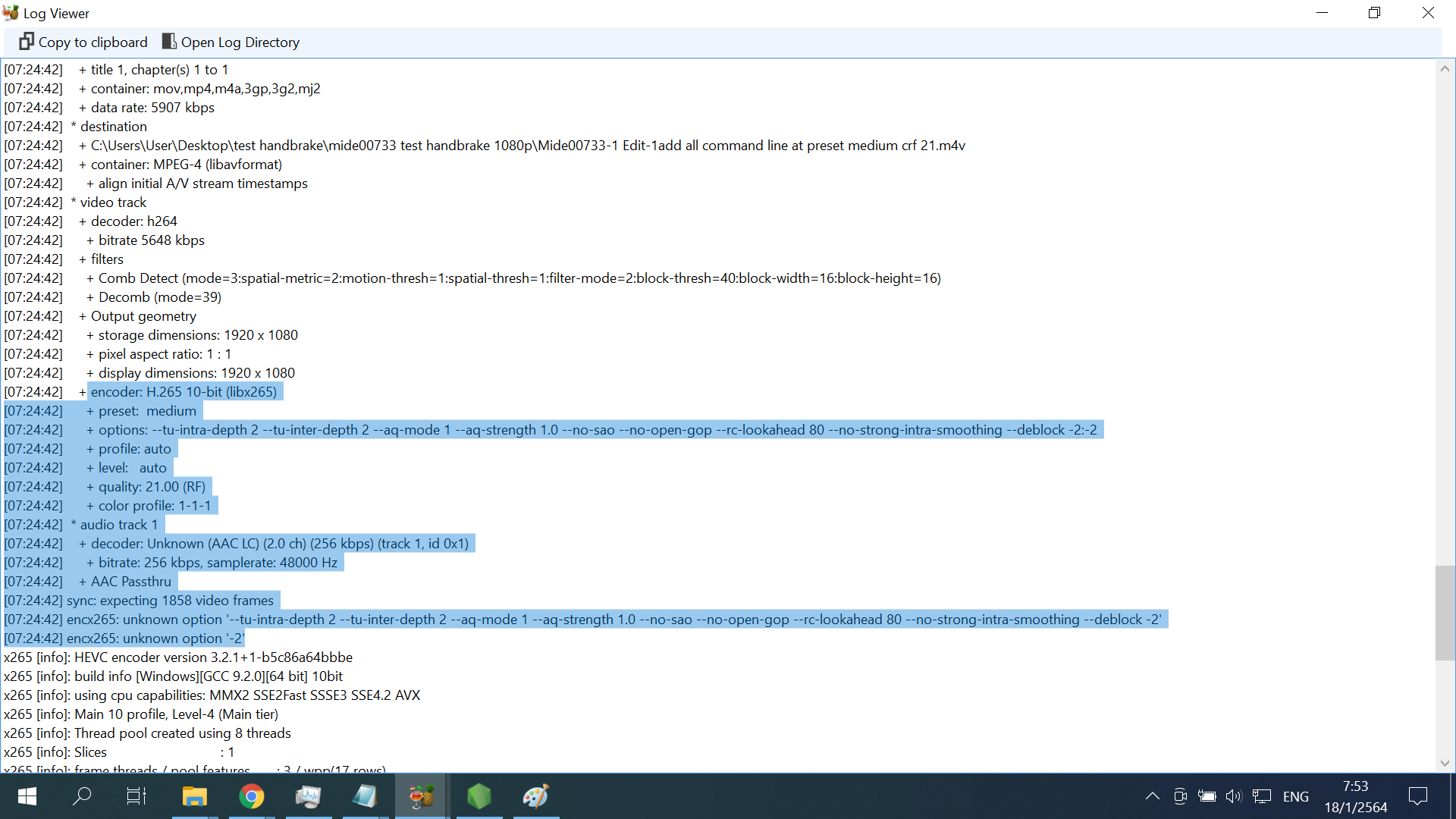Click the scrollbar up arrow
1456x819 pixels.
pos(1445,69)
